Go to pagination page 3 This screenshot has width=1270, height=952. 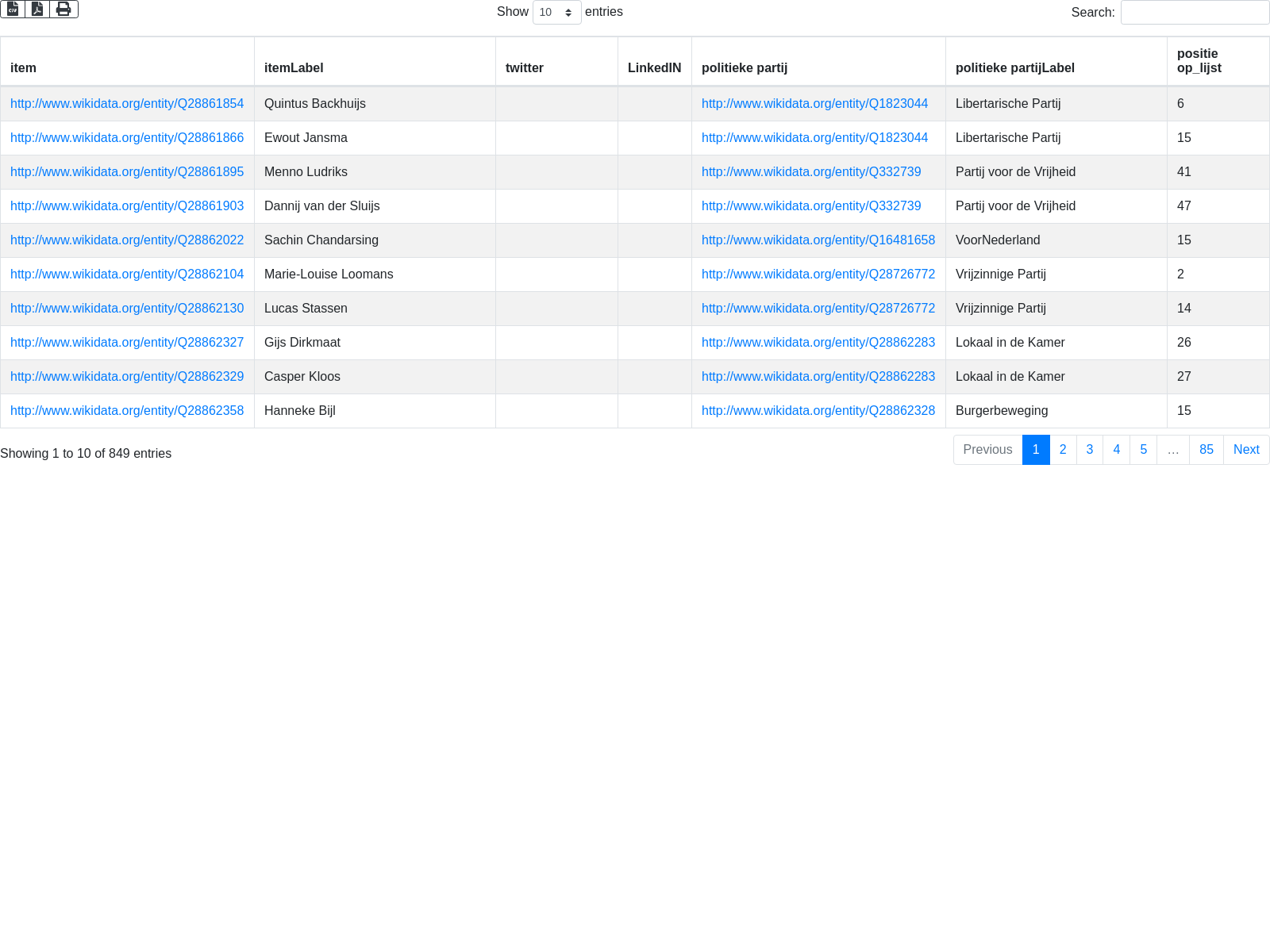tap(1090, 450)
